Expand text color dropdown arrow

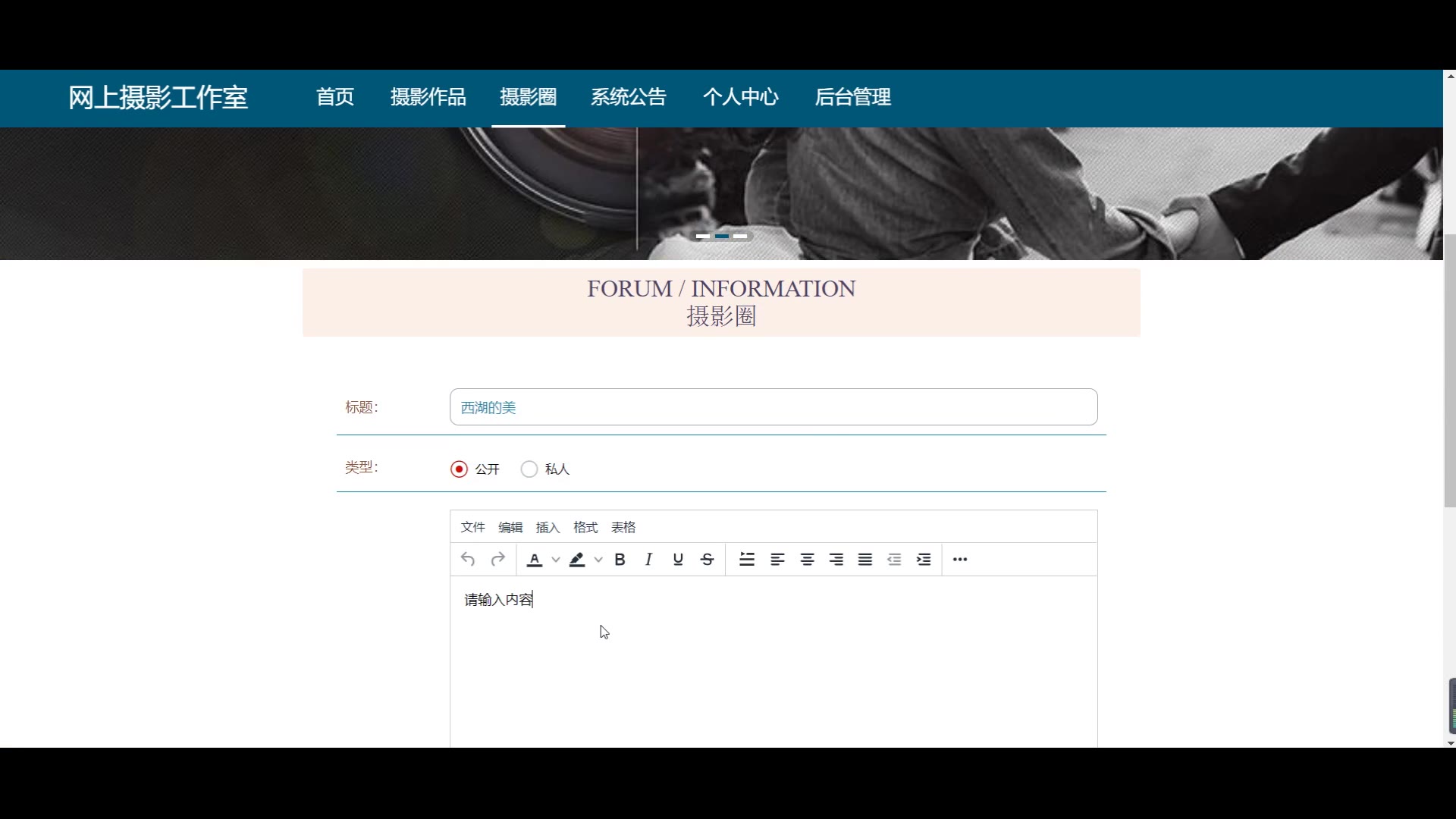pyautogui.click(x=556, y=560)
